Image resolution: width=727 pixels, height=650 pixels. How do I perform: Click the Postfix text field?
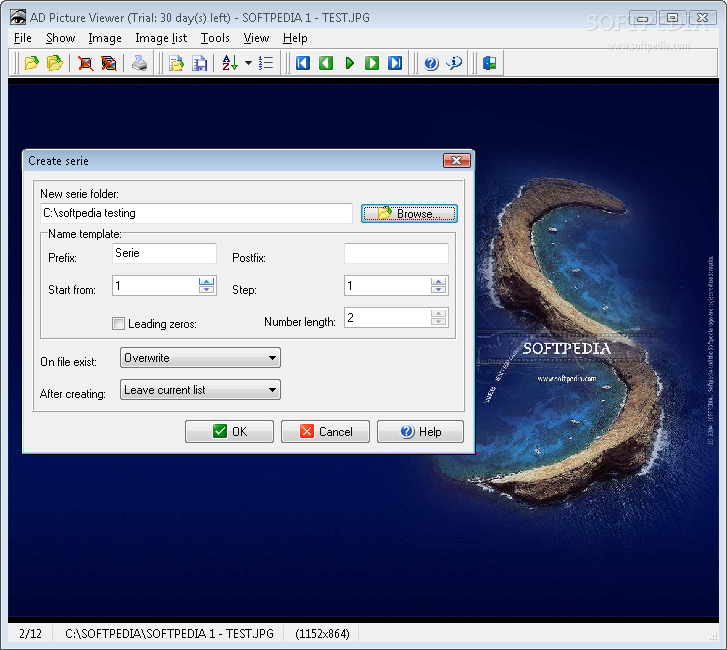click(396, 253)
